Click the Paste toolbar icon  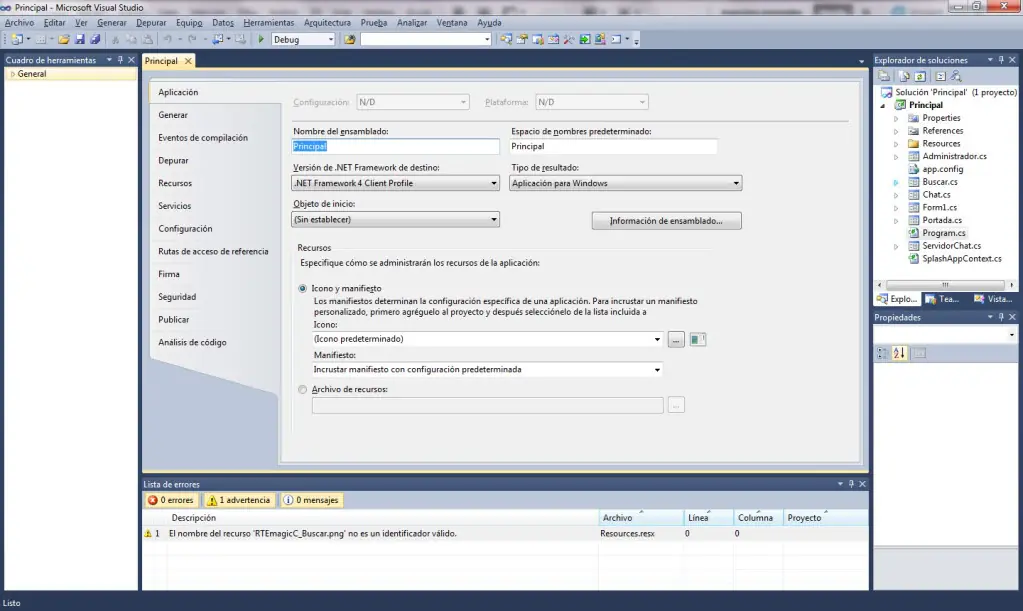coord(147,40)
